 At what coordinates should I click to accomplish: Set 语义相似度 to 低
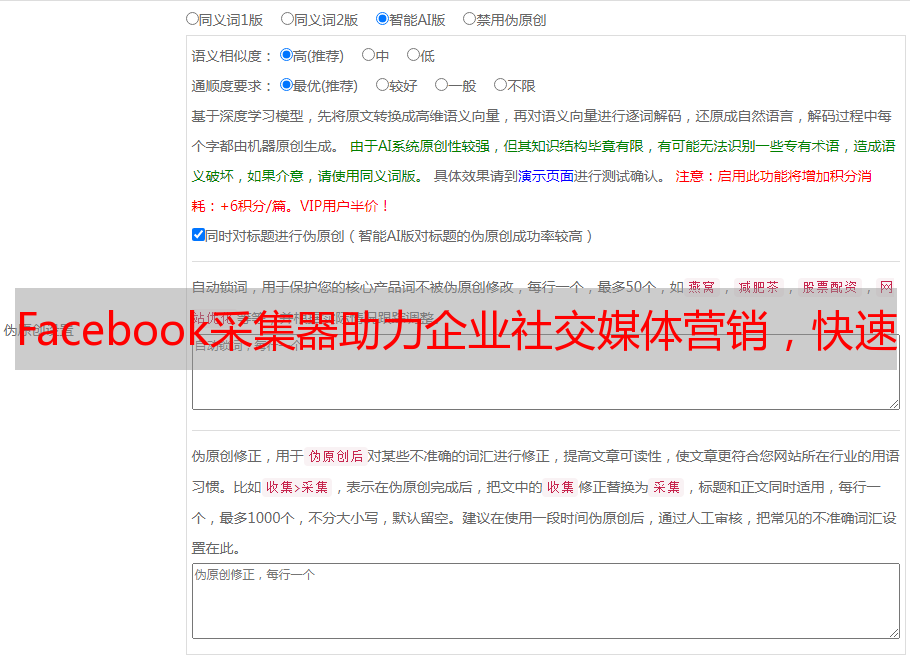[413, 55]
